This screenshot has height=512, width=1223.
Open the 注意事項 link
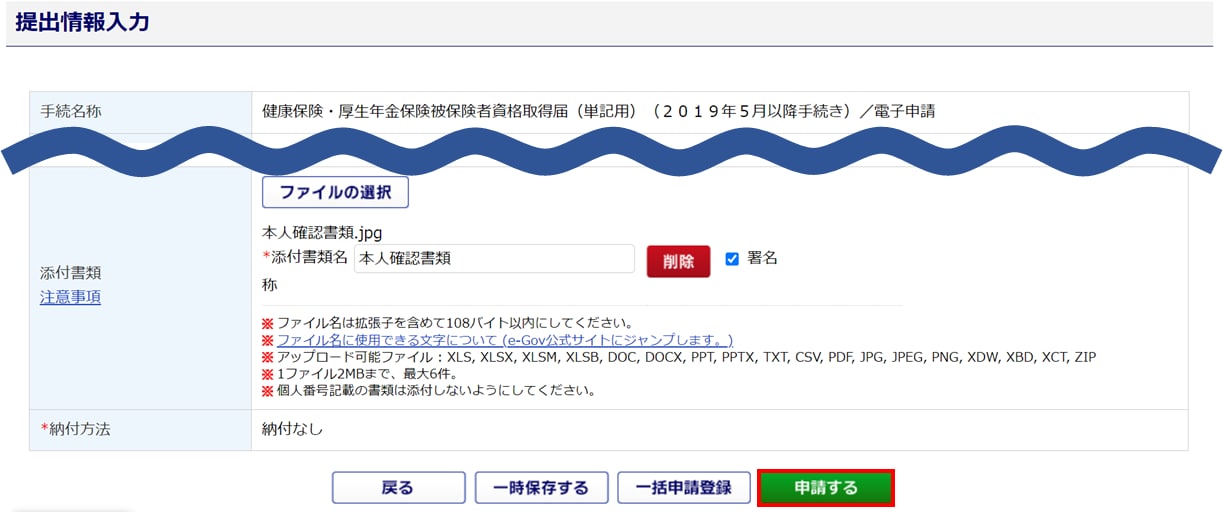click(x=70, y=297)
